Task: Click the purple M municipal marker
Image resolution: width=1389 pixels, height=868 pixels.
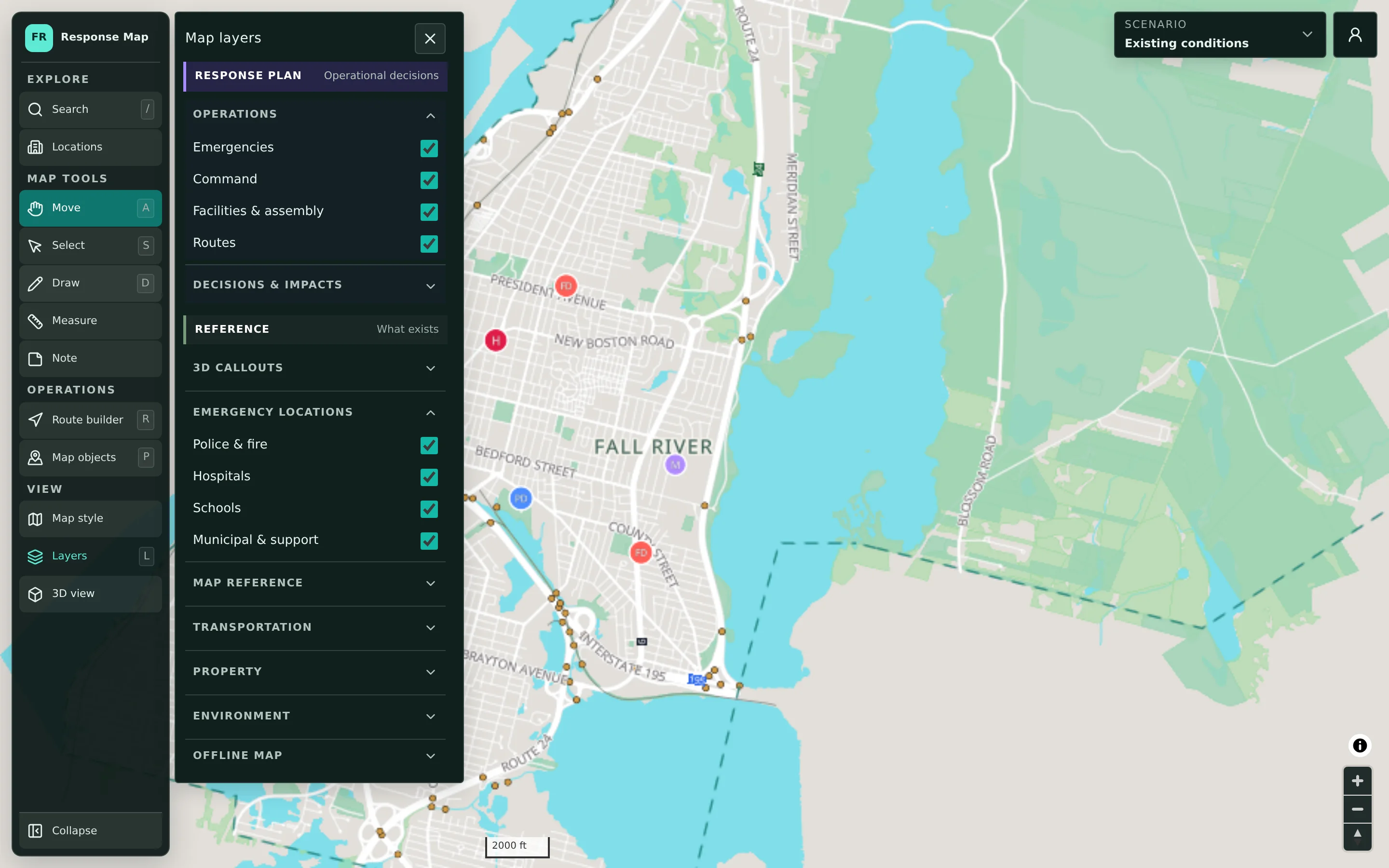Action: click(675, 465)
